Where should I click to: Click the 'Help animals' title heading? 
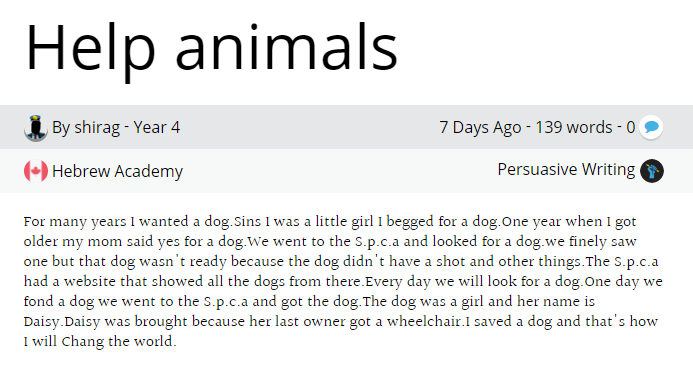click(x=212, y=48)
